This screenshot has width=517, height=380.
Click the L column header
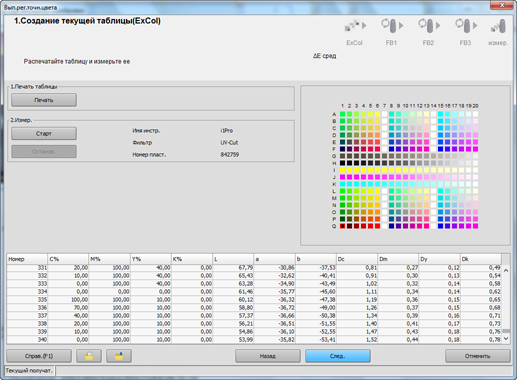click(233, 259)
